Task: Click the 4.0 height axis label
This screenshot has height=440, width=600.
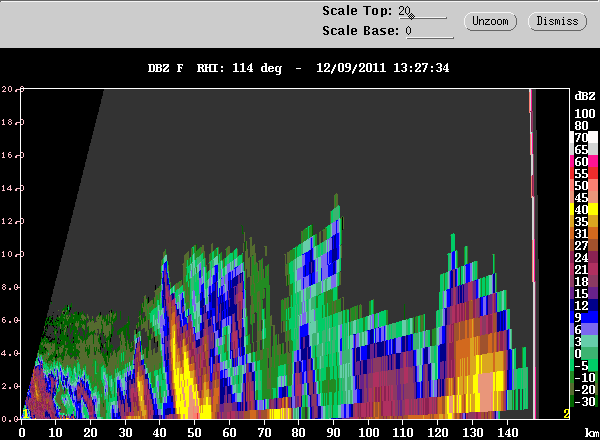Action: click(10, 353)
